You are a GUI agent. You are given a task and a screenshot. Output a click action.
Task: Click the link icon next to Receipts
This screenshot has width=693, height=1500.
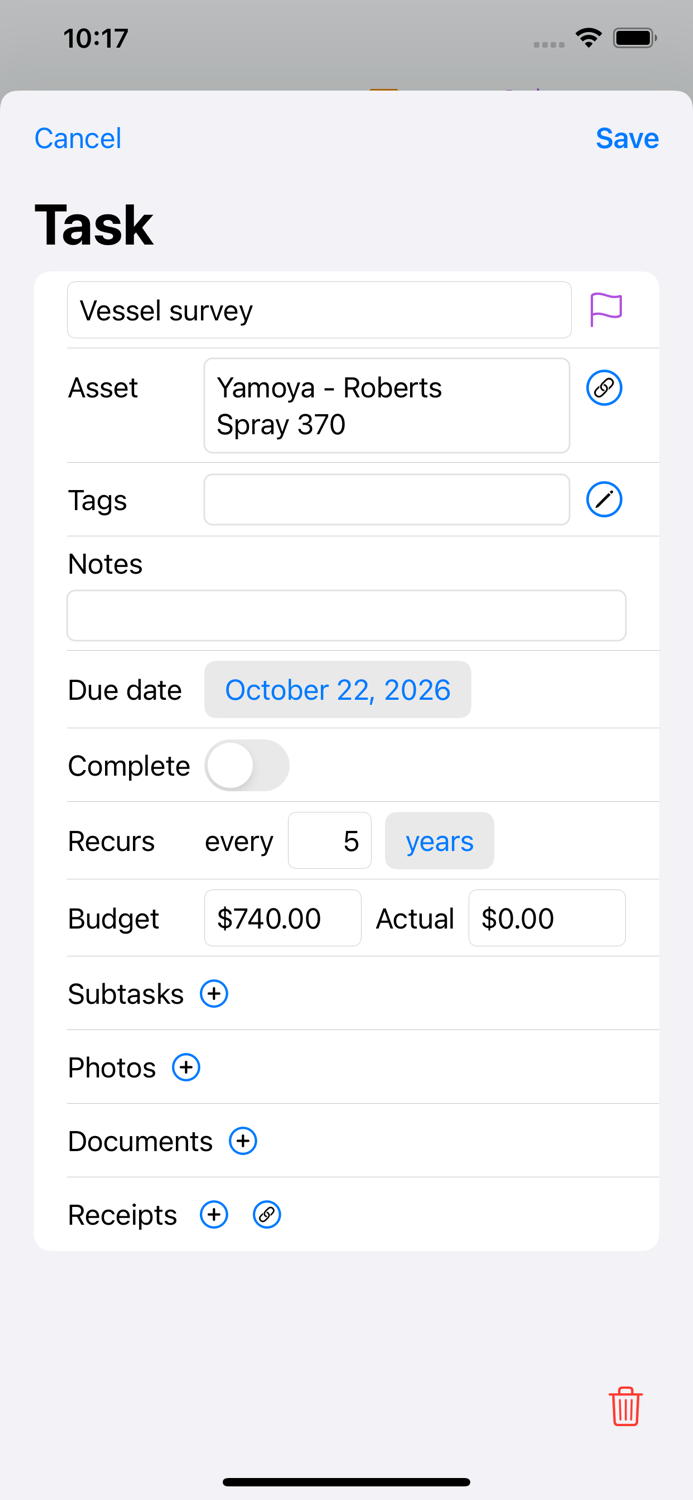click(x=267, y=1215)
